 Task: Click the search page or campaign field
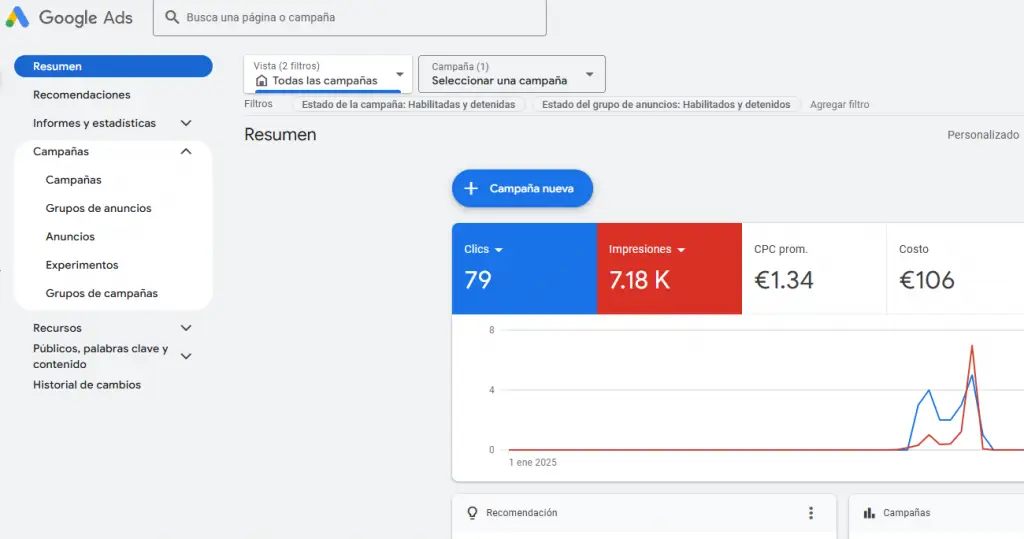pos(360,17)
